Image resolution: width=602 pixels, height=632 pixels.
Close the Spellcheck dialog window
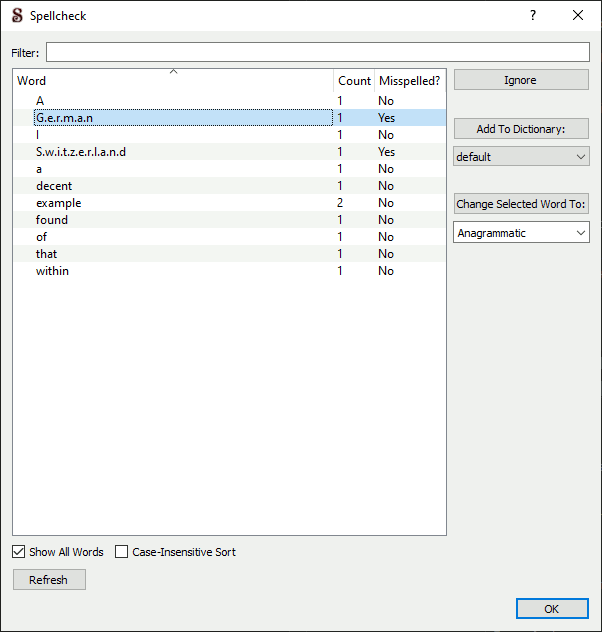(x=578, y=16)
